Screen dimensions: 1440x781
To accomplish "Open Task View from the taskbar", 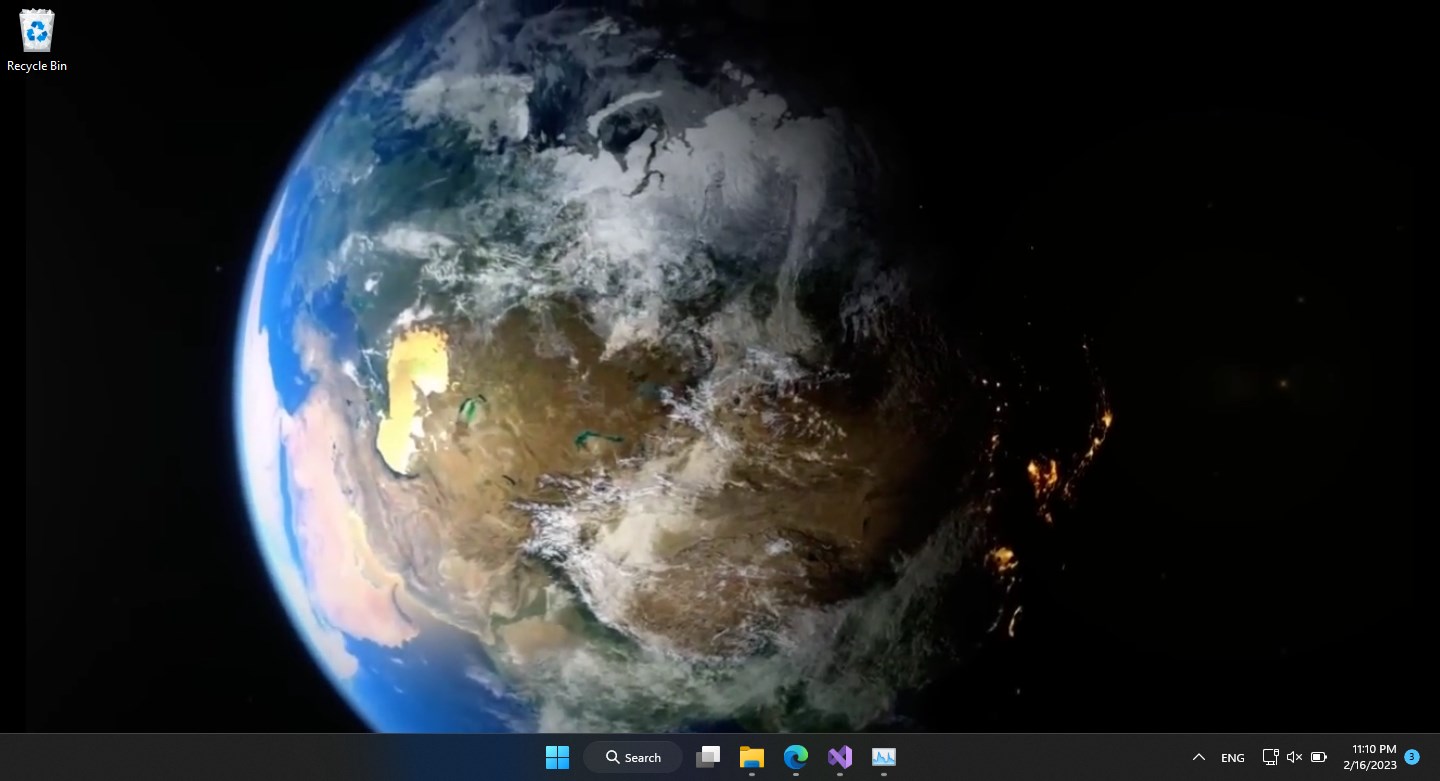I will coord(708,757).
